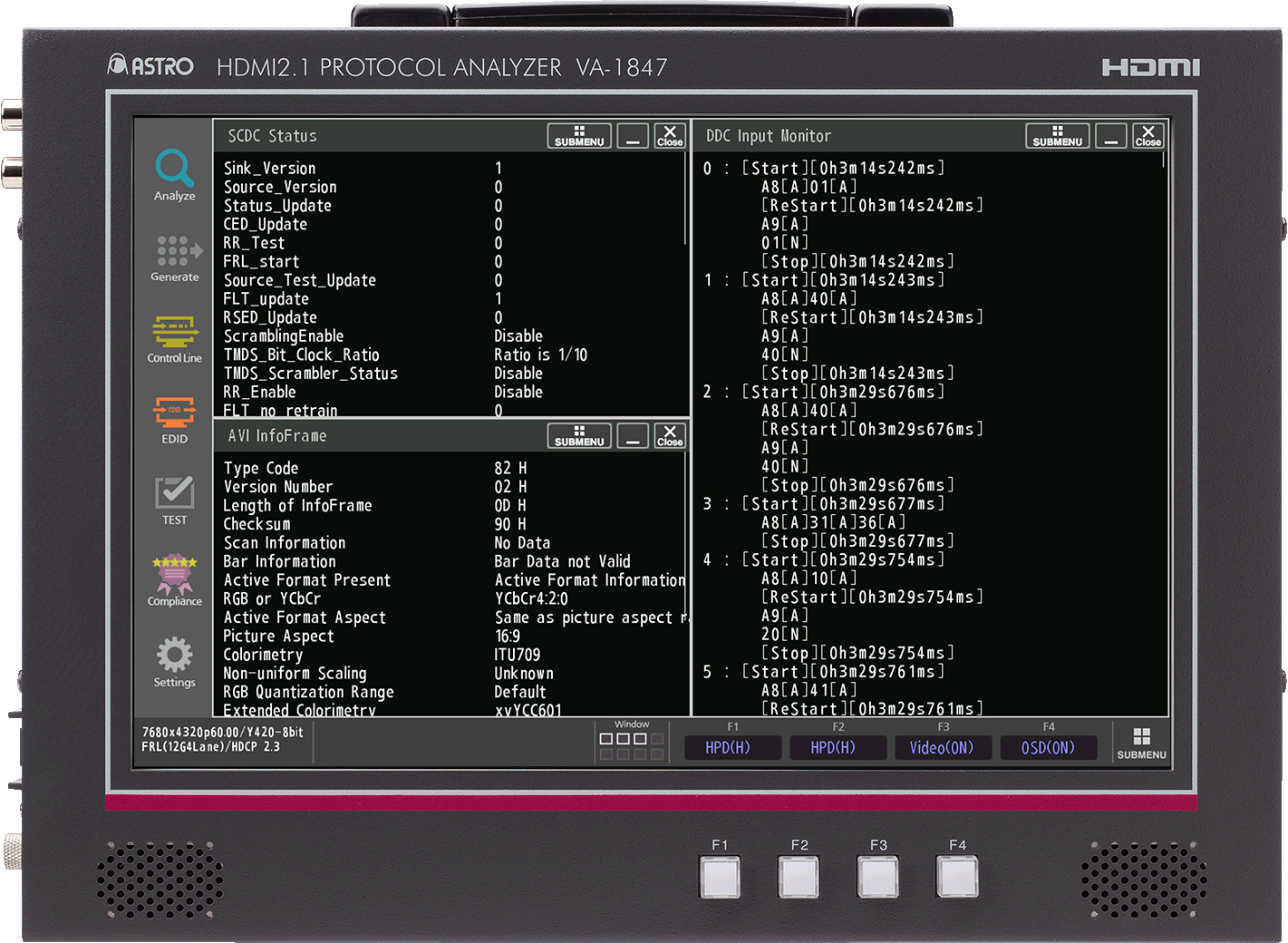Click DDC entry 3 Start line
The height and width of the screenshot is (943, 1288).
[x=824, y=504]
